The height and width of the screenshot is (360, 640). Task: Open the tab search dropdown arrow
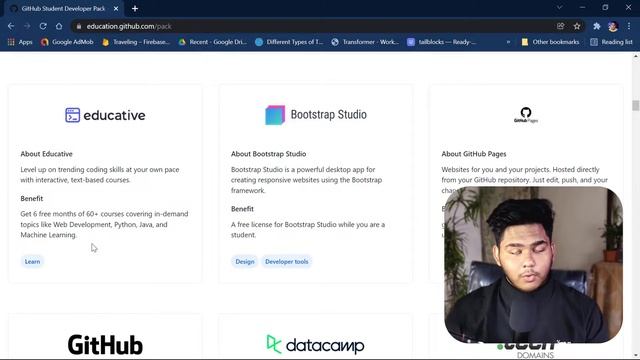pos(560,7)
